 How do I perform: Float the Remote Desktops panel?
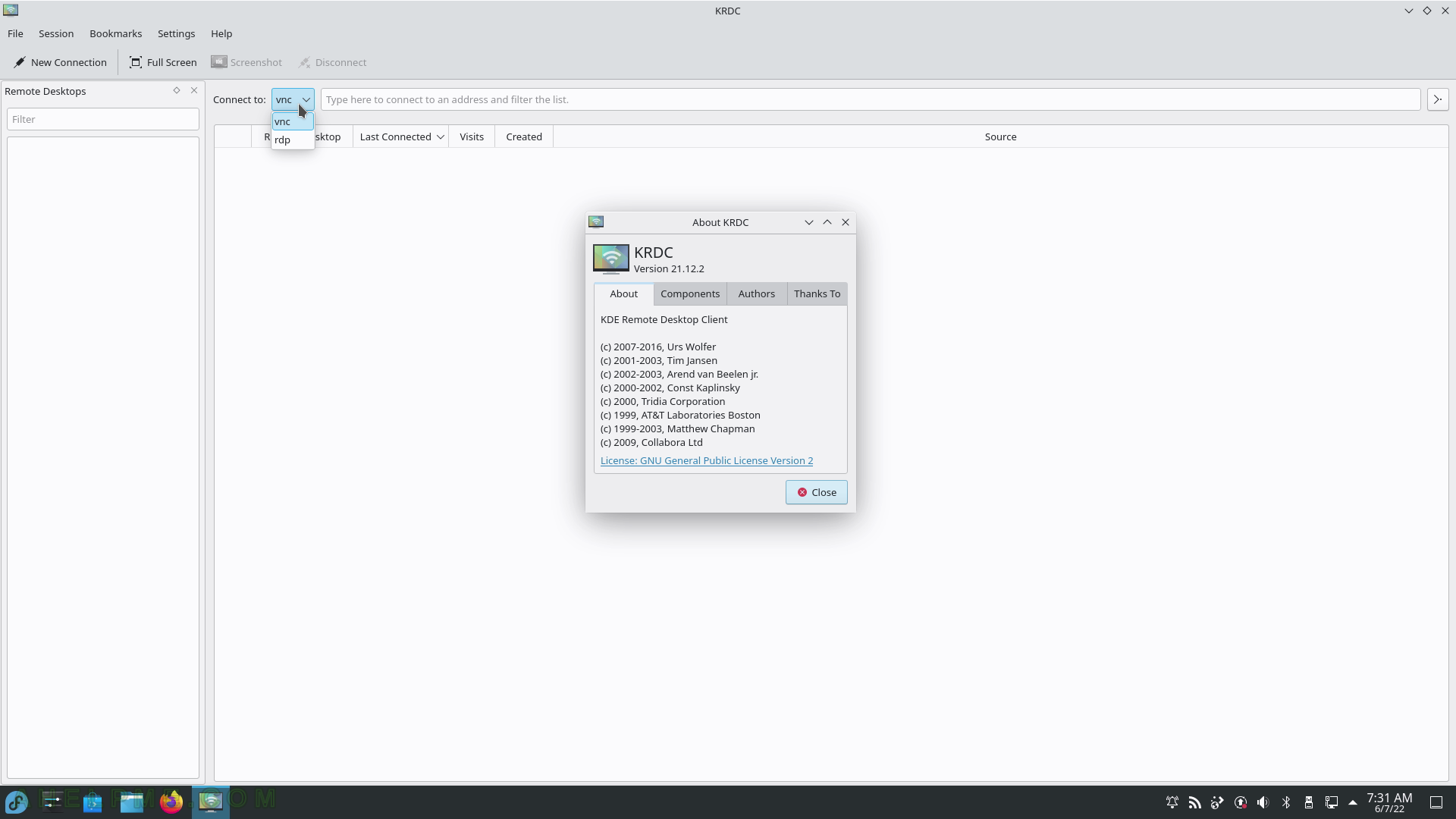point(177,90)
